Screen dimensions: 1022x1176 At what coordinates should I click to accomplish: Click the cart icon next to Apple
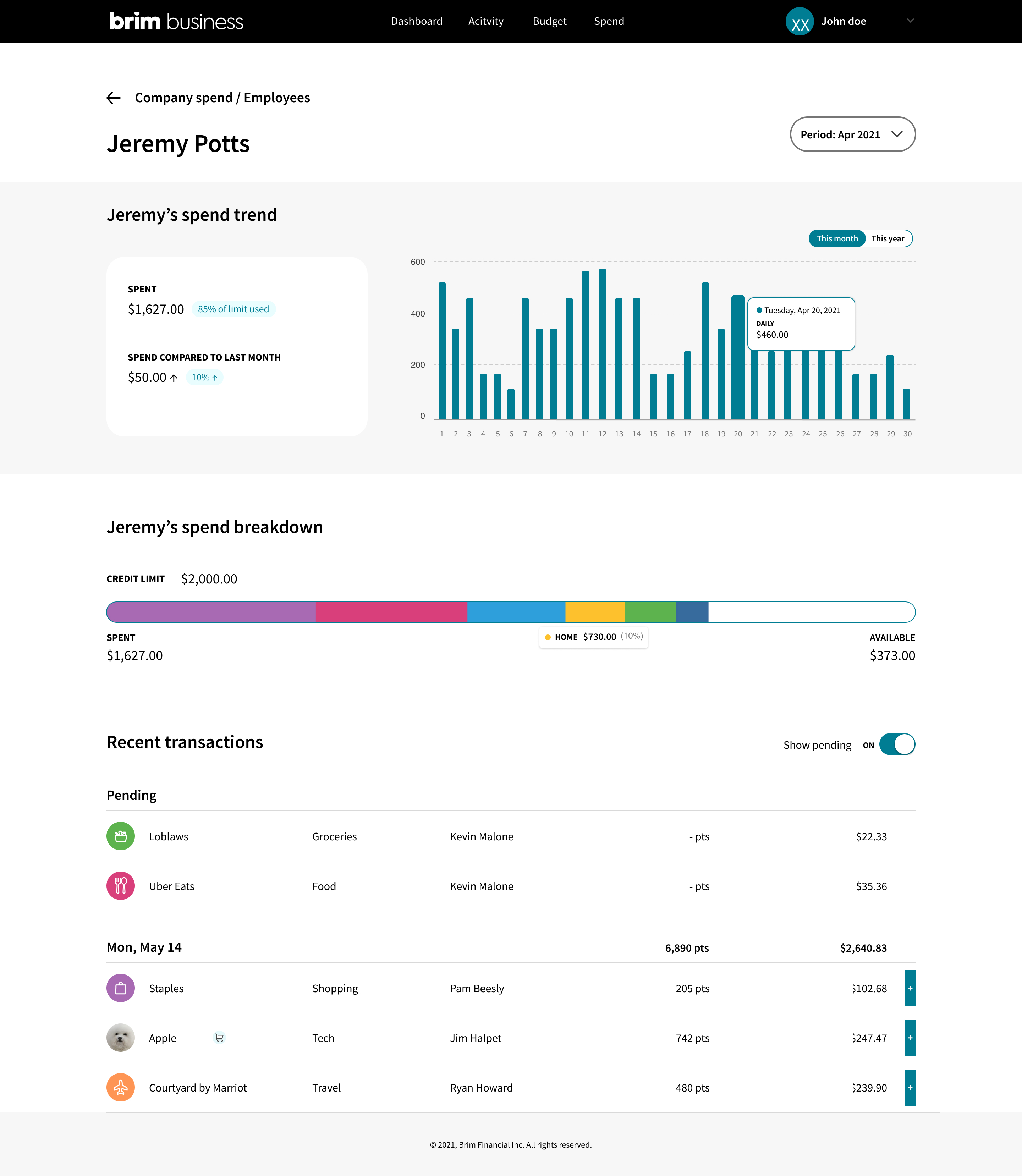pyautogui.click(x=219, y=1038)
